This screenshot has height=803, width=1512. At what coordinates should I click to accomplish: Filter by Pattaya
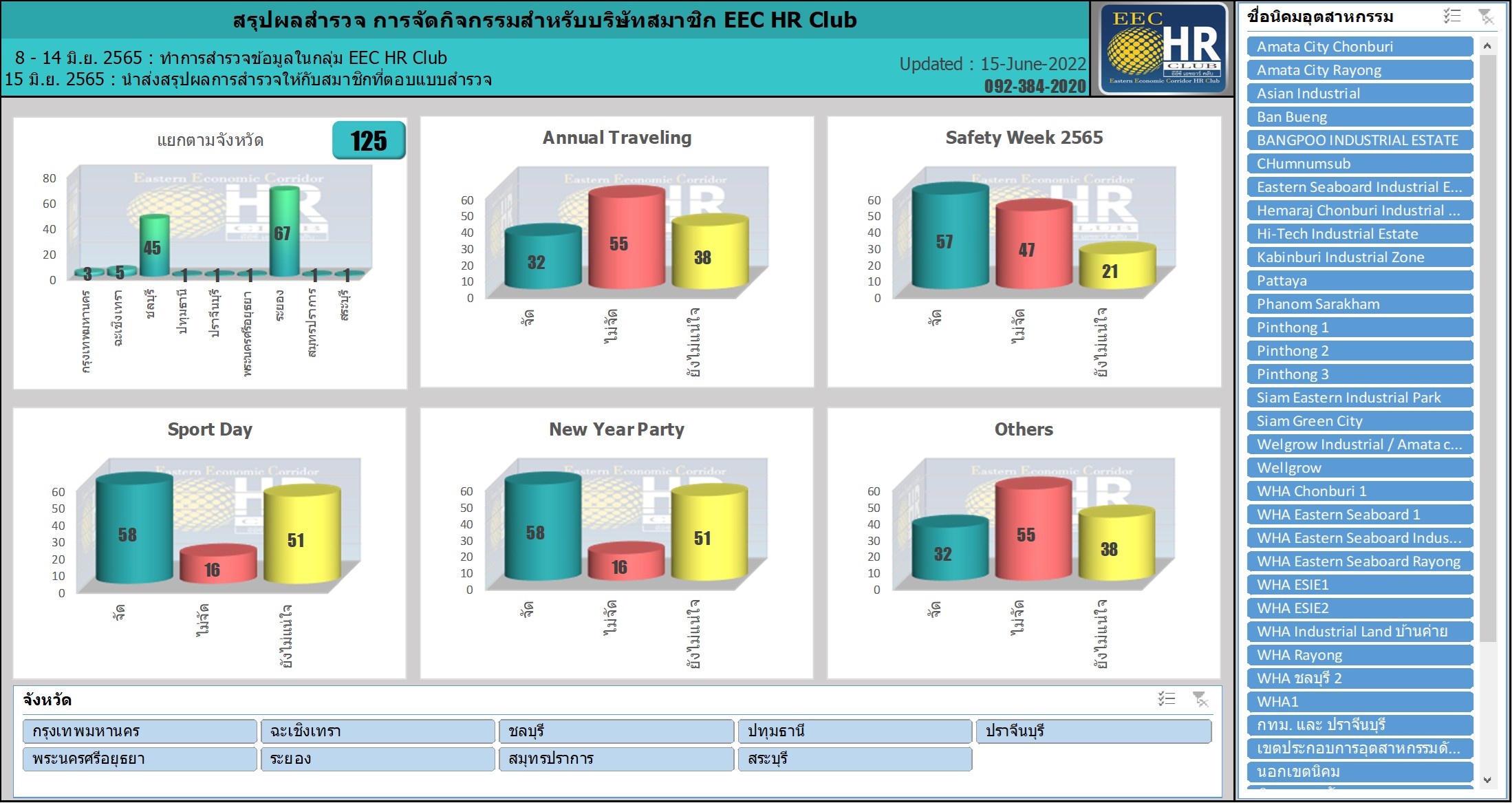pos(1360,281)
